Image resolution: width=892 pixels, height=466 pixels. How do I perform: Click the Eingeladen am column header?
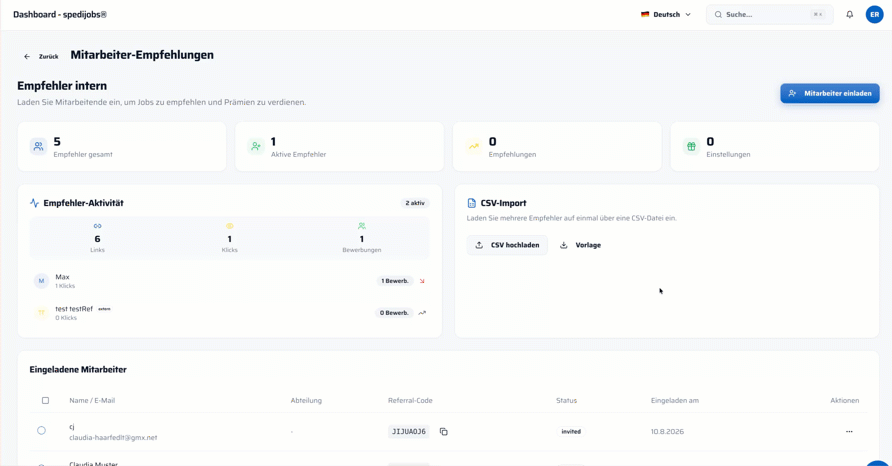click(x=675, y=401)
